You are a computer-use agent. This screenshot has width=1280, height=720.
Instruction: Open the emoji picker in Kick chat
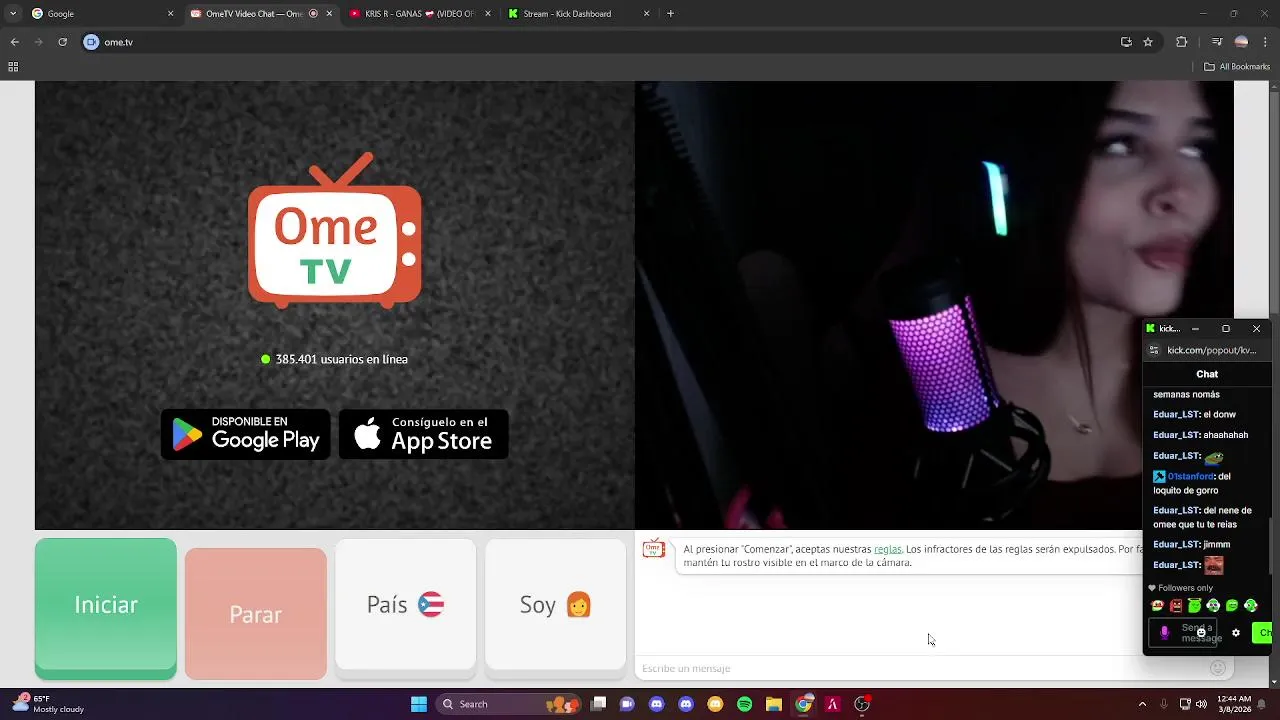[x=1201, y=633]
